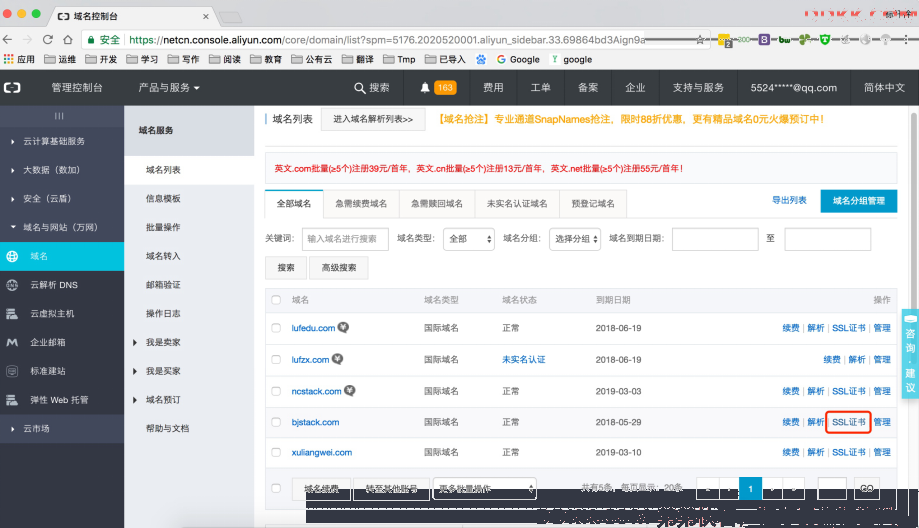This screenshot has height=528, width=919.
Task: Open the Google bookmark
Action: pos(518,59)
